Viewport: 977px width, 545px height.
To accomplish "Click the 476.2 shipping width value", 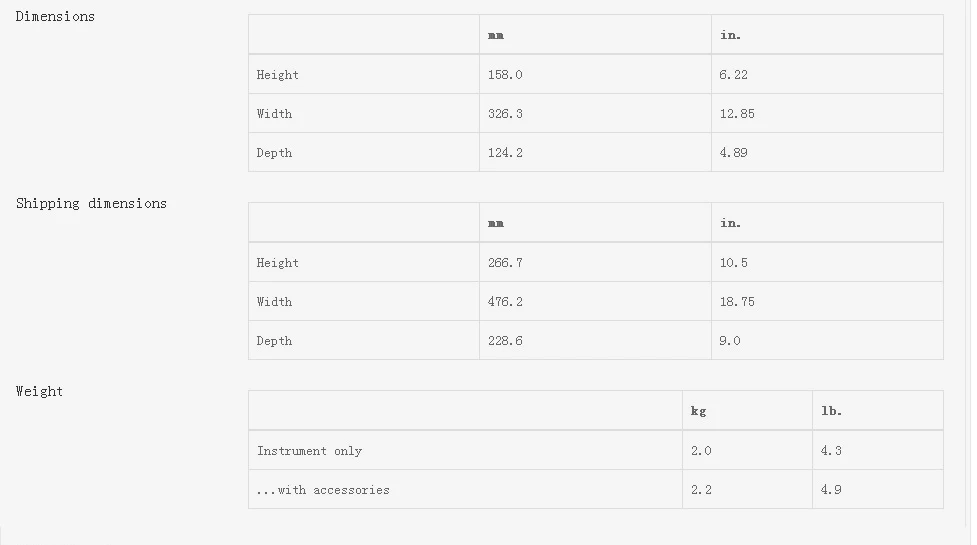I will click(505, 302).
